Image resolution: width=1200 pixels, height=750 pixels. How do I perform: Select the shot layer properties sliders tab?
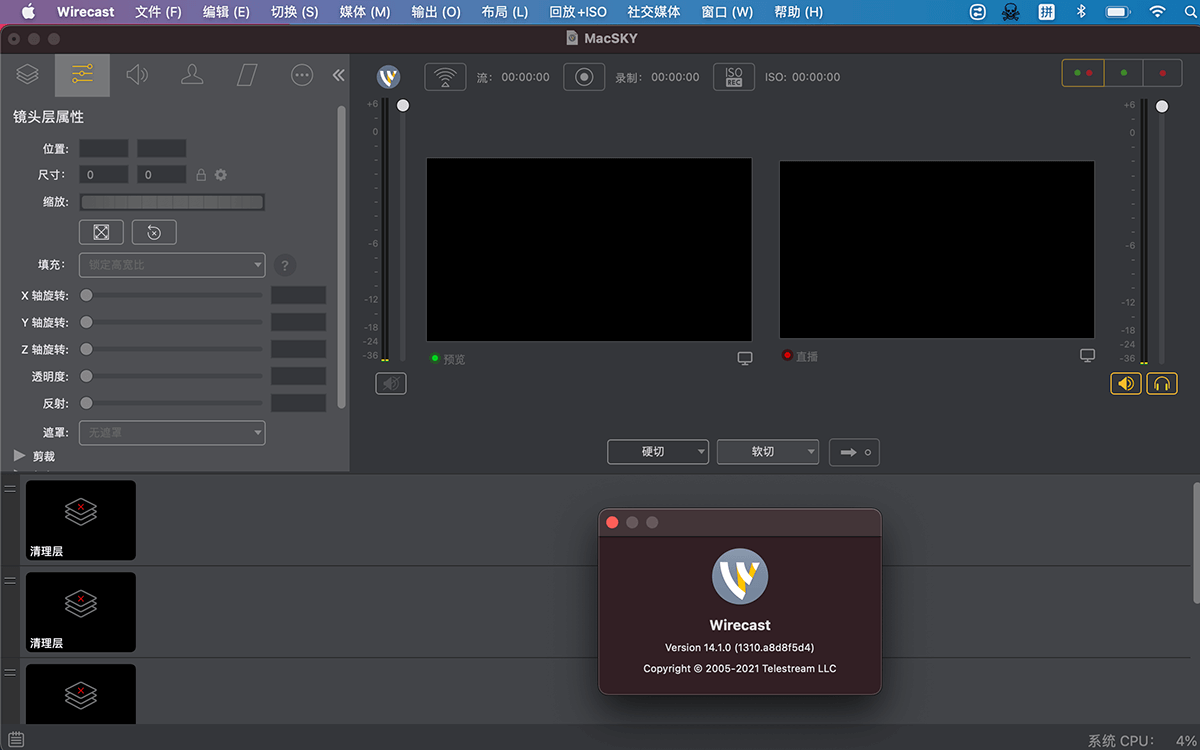(x=82, y=75)
